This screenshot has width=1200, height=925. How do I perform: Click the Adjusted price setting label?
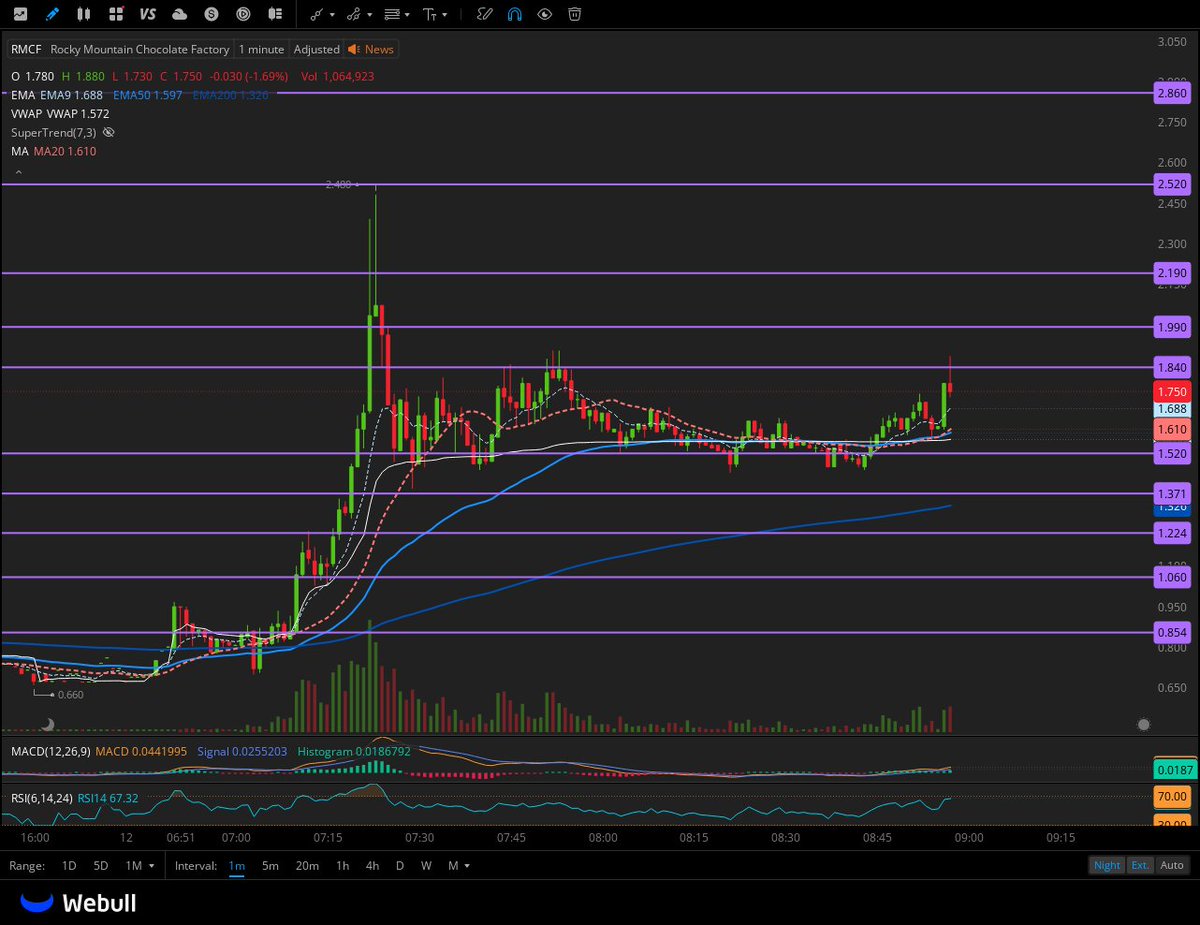(x=316, y=49)
